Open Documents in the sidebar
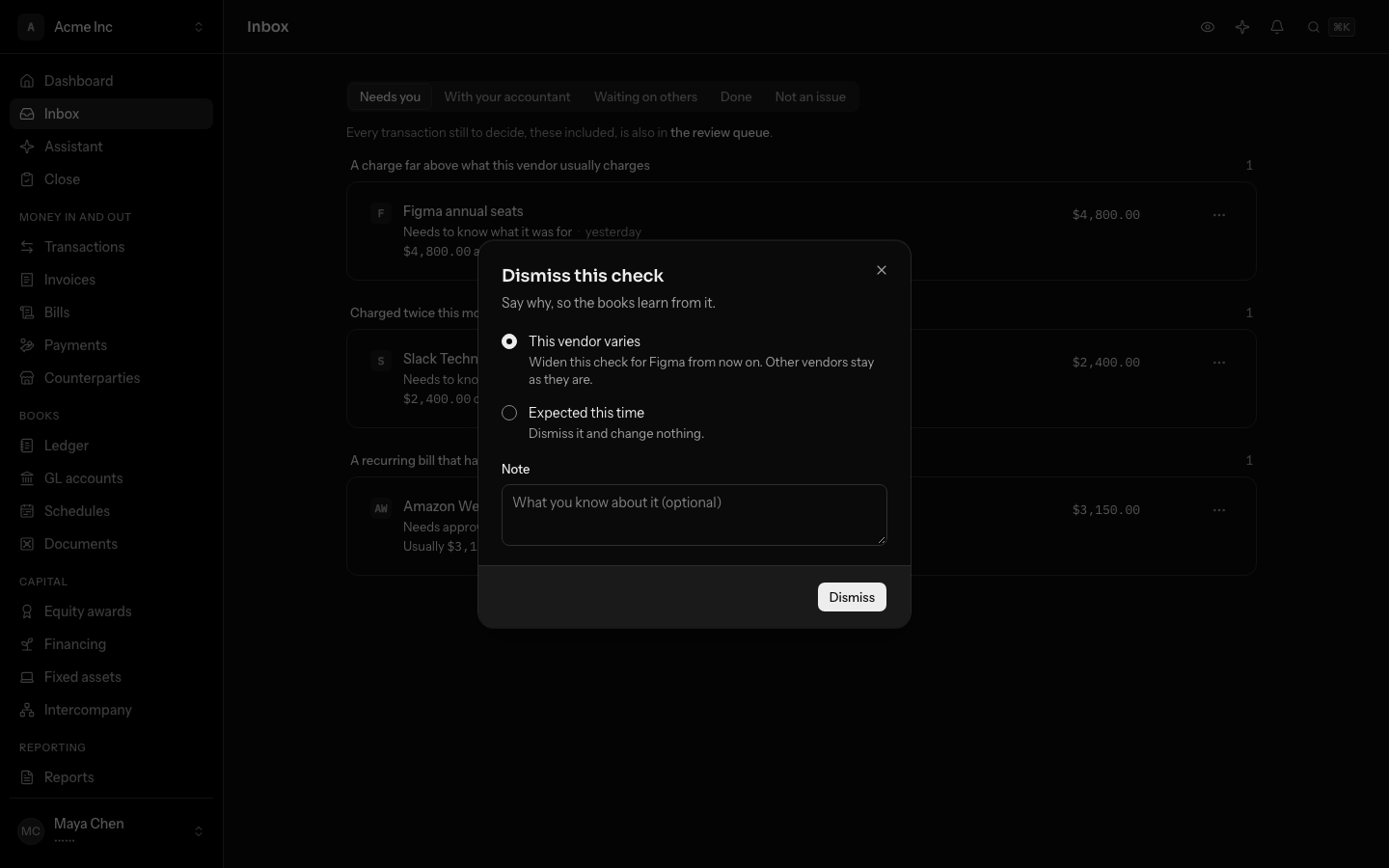The image size is (1389, 868). click(x=111, y=544)
